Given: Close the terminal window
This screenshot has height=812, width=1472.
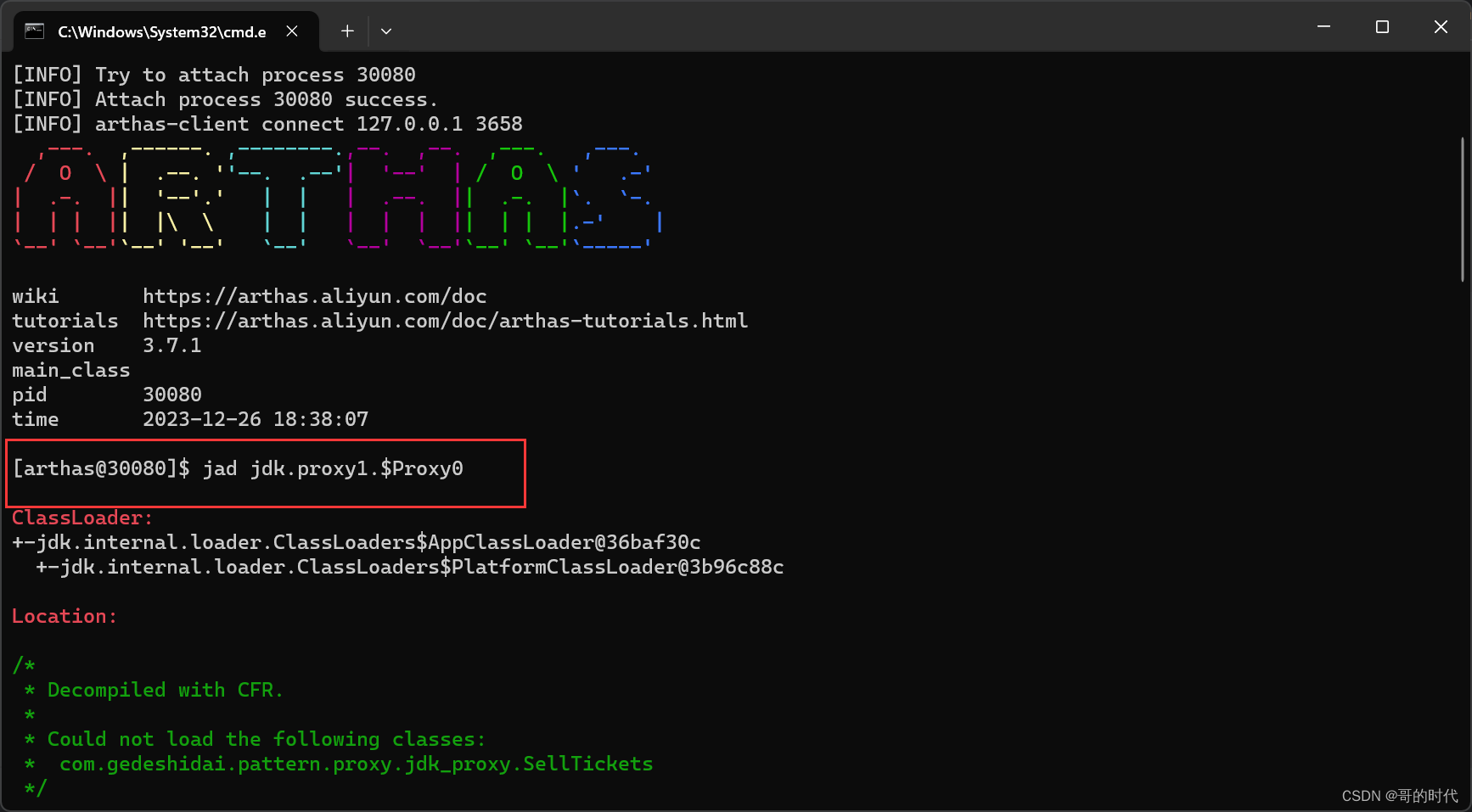Looking at the screenshot, I should [x=1441, y=27].
